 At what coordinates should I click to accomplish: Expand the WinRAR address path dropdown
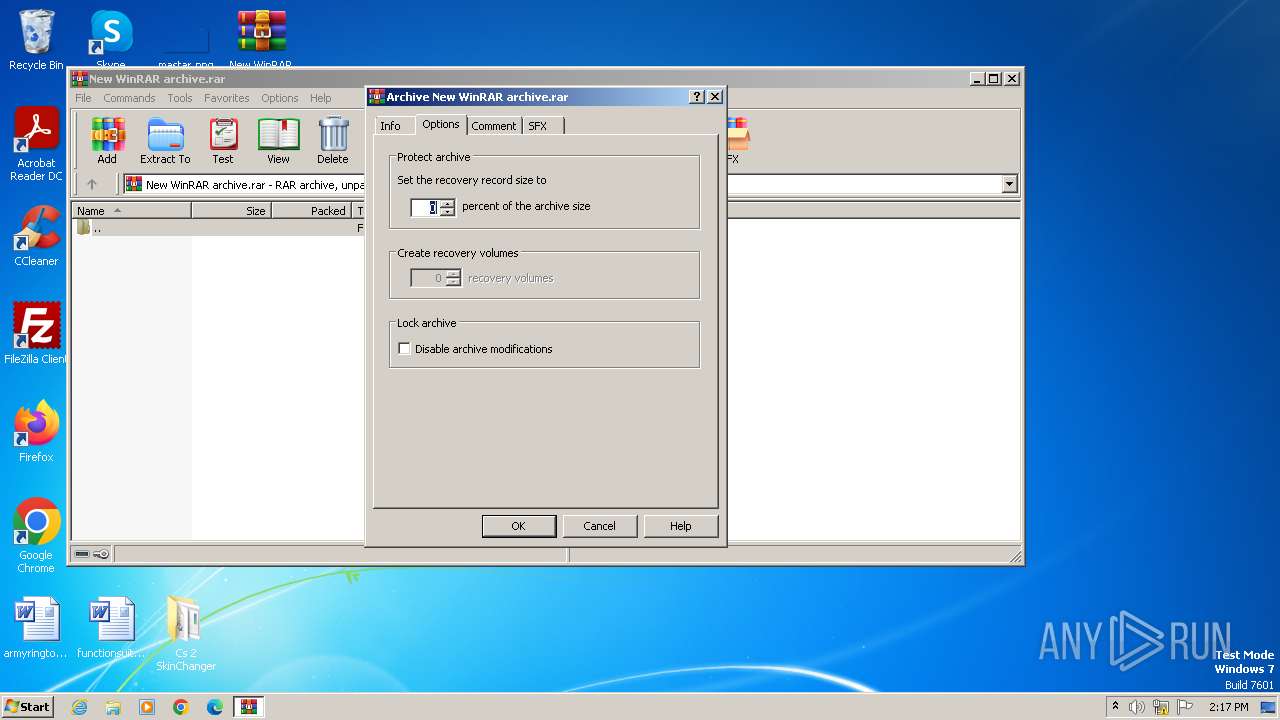click(1009, 184)
